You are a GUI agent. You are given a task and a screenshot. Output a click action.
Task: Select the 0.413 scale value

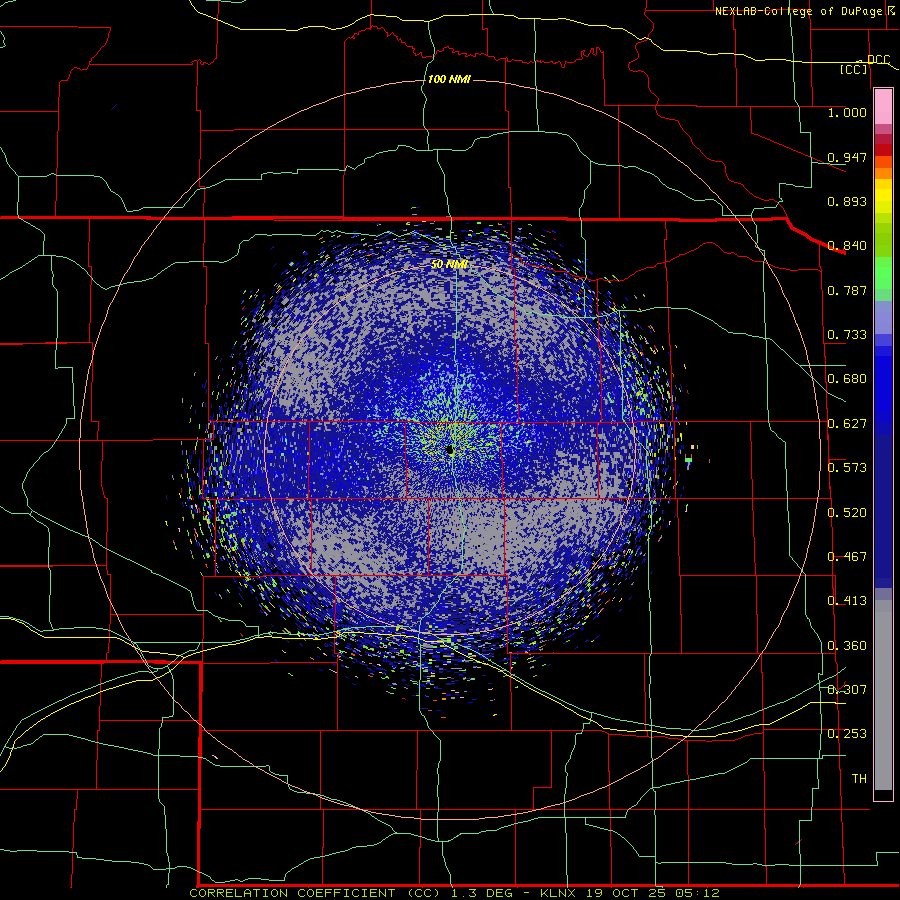tap(847, 600)
